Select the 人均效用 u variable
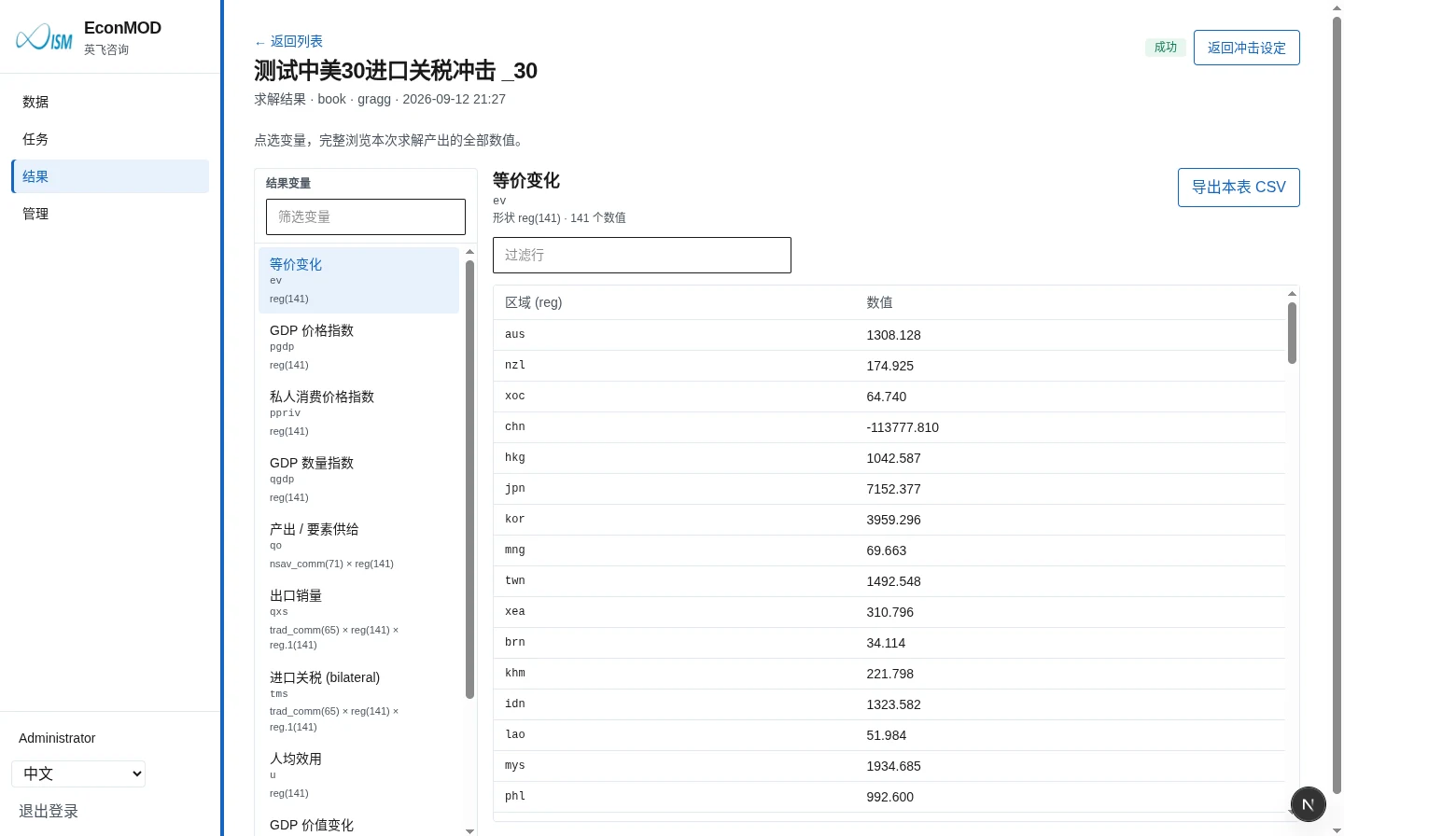The image size is (1456, 836). coord(358,774)
